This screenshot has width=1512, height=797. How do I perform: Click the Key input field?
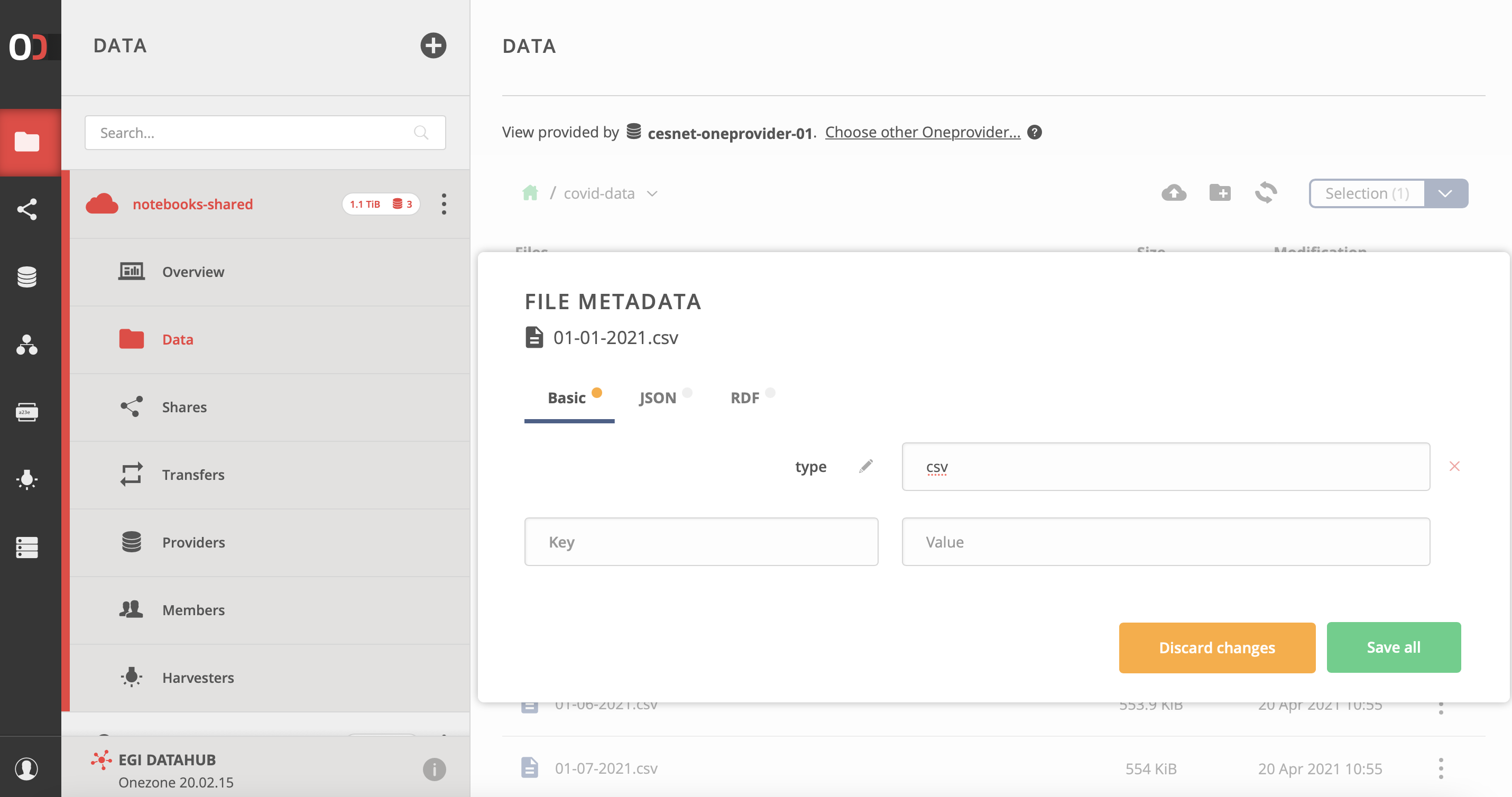coord(701,542)
